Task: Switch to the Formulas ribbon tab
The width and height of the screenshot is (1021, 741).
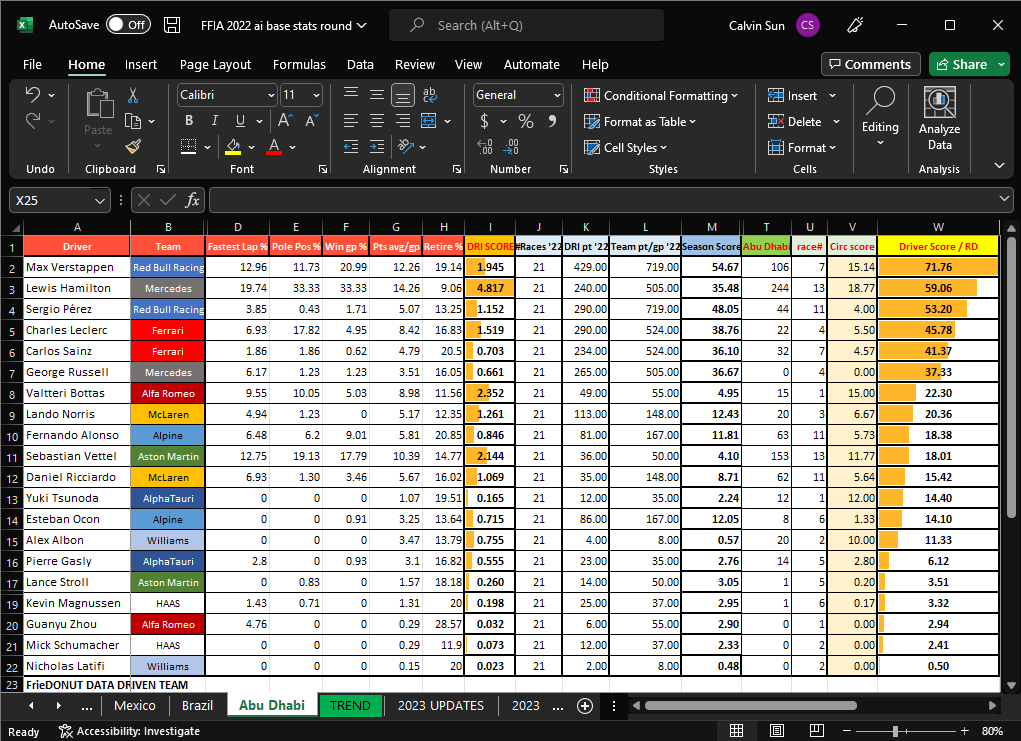Action: (x=299, y=64)
